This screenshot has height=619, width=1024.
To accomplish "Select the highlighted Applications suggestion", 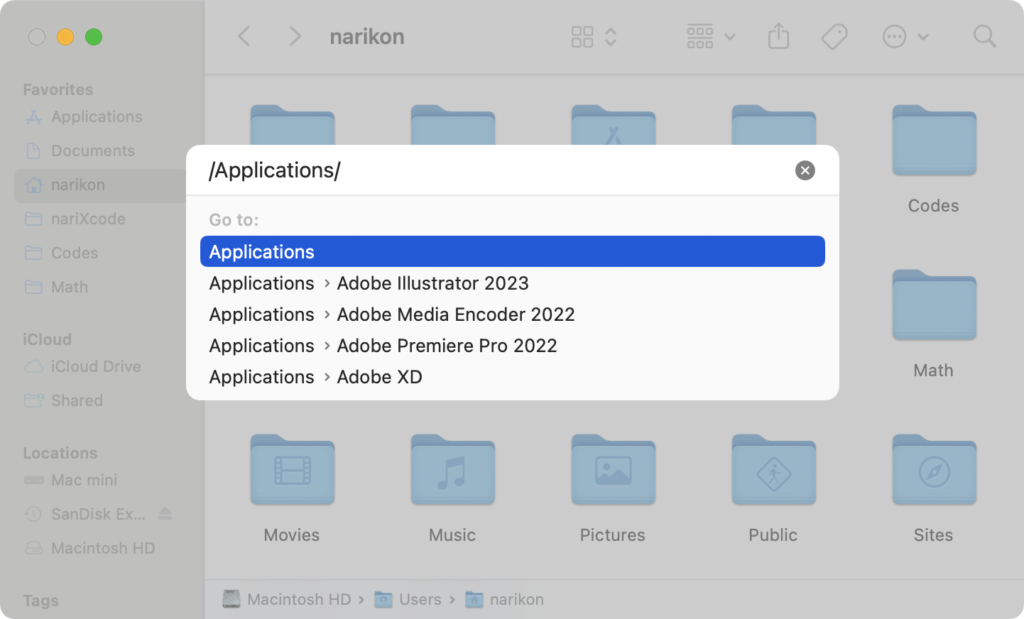I will [x=512, y=252].
